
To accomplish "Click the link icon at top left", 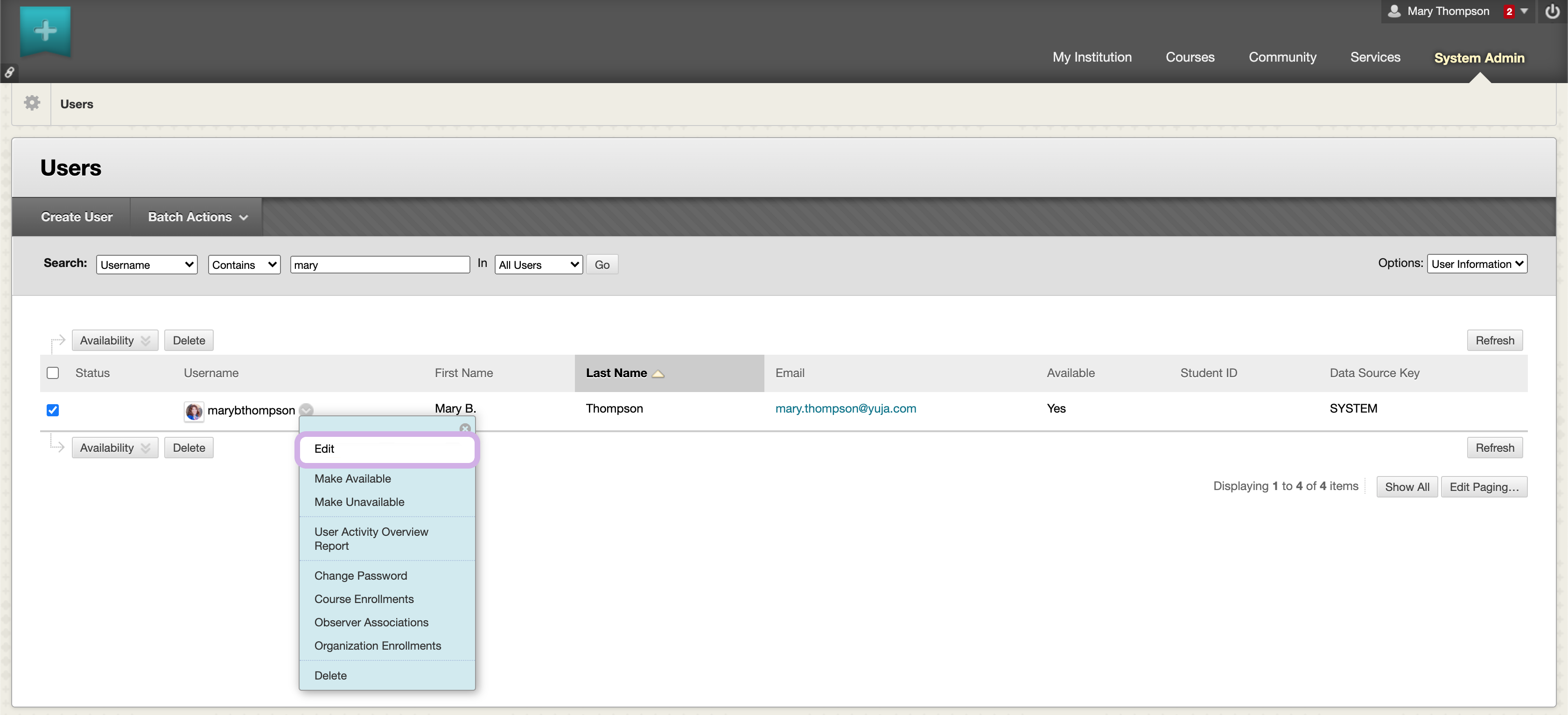I will tap(9, 72).
